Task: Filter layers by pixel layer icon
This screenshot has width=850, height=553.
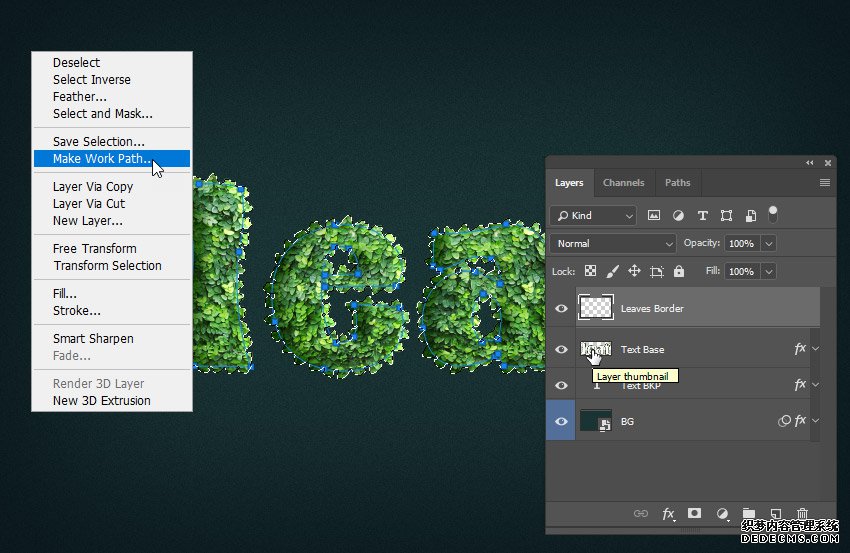Action: point(654,216)
